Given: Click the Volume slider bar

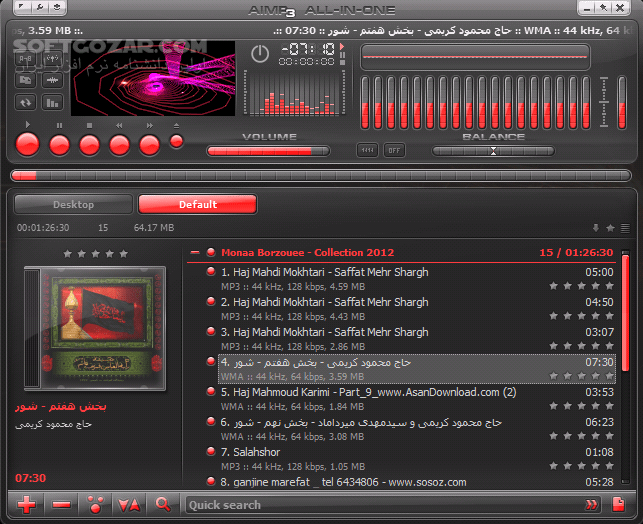Looking at the screenshot, I should (x=267, y=151).
